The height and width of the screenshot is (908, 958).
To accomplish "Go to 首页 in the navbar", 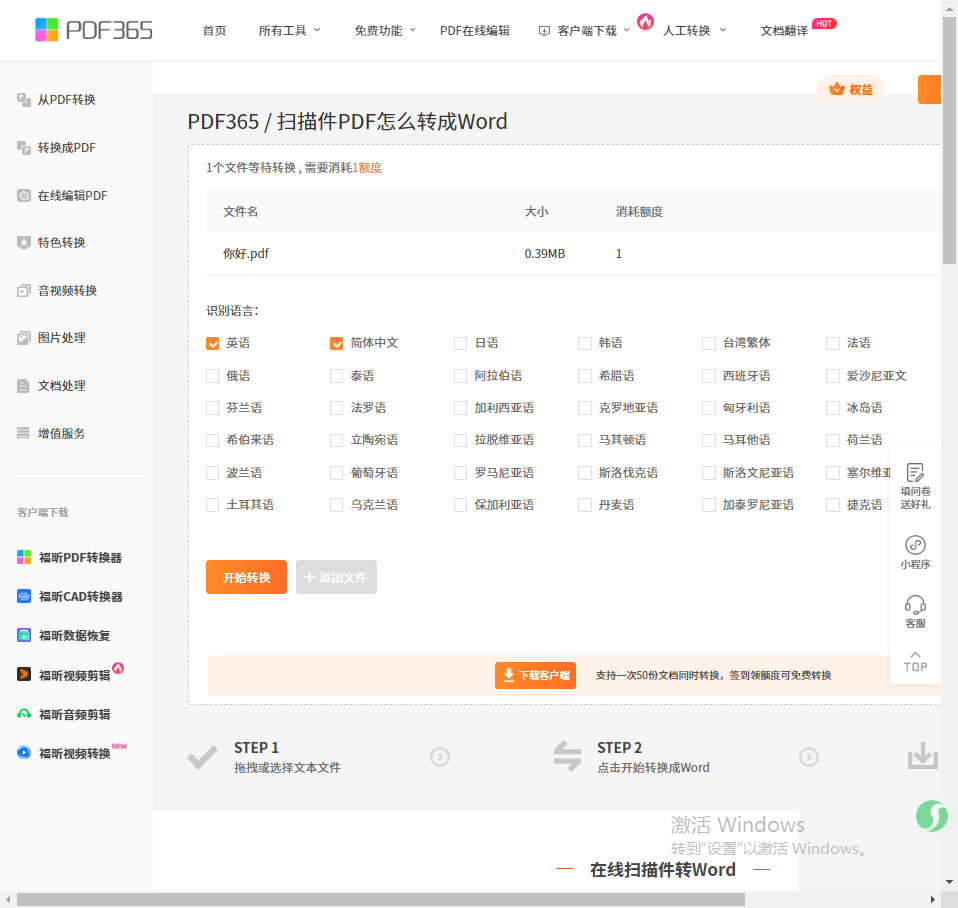I will click(x=214, y=31).
